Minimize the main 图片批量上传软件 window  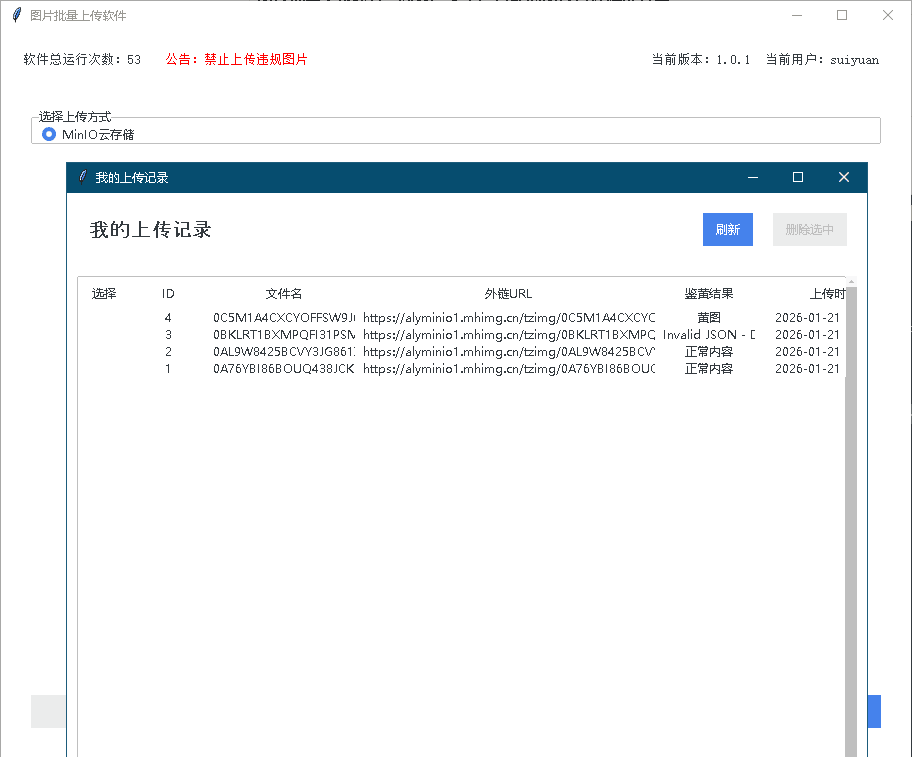click(x=796, y=15)
